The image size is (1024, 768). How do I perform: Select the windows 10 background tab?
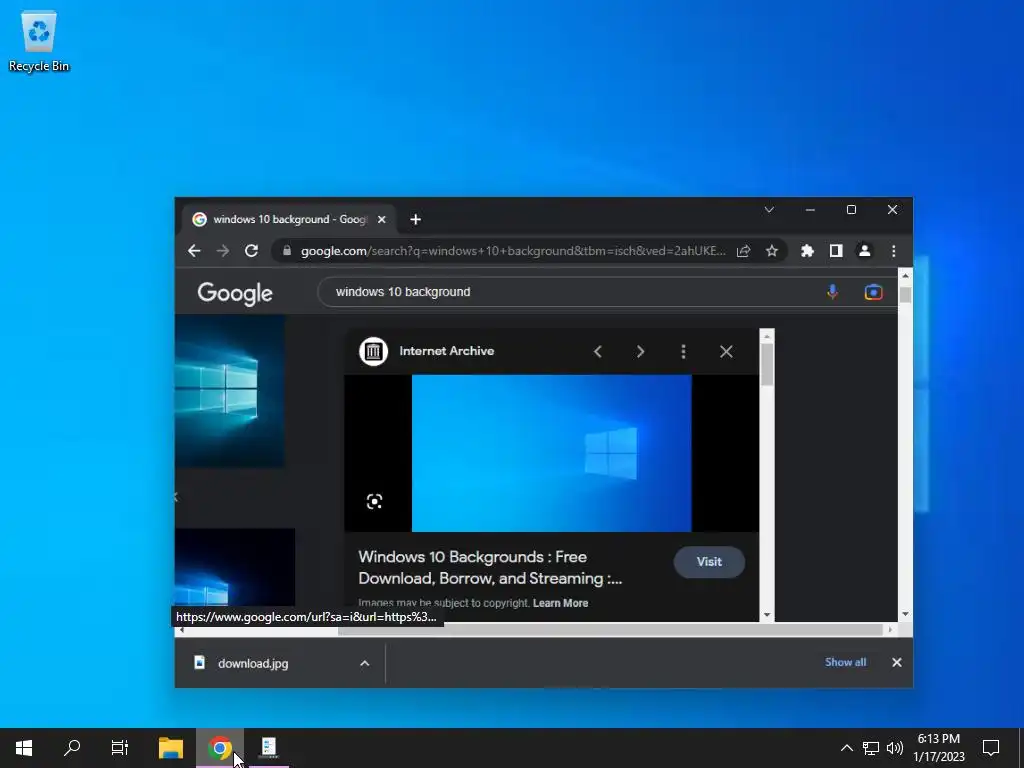point(288,219)
